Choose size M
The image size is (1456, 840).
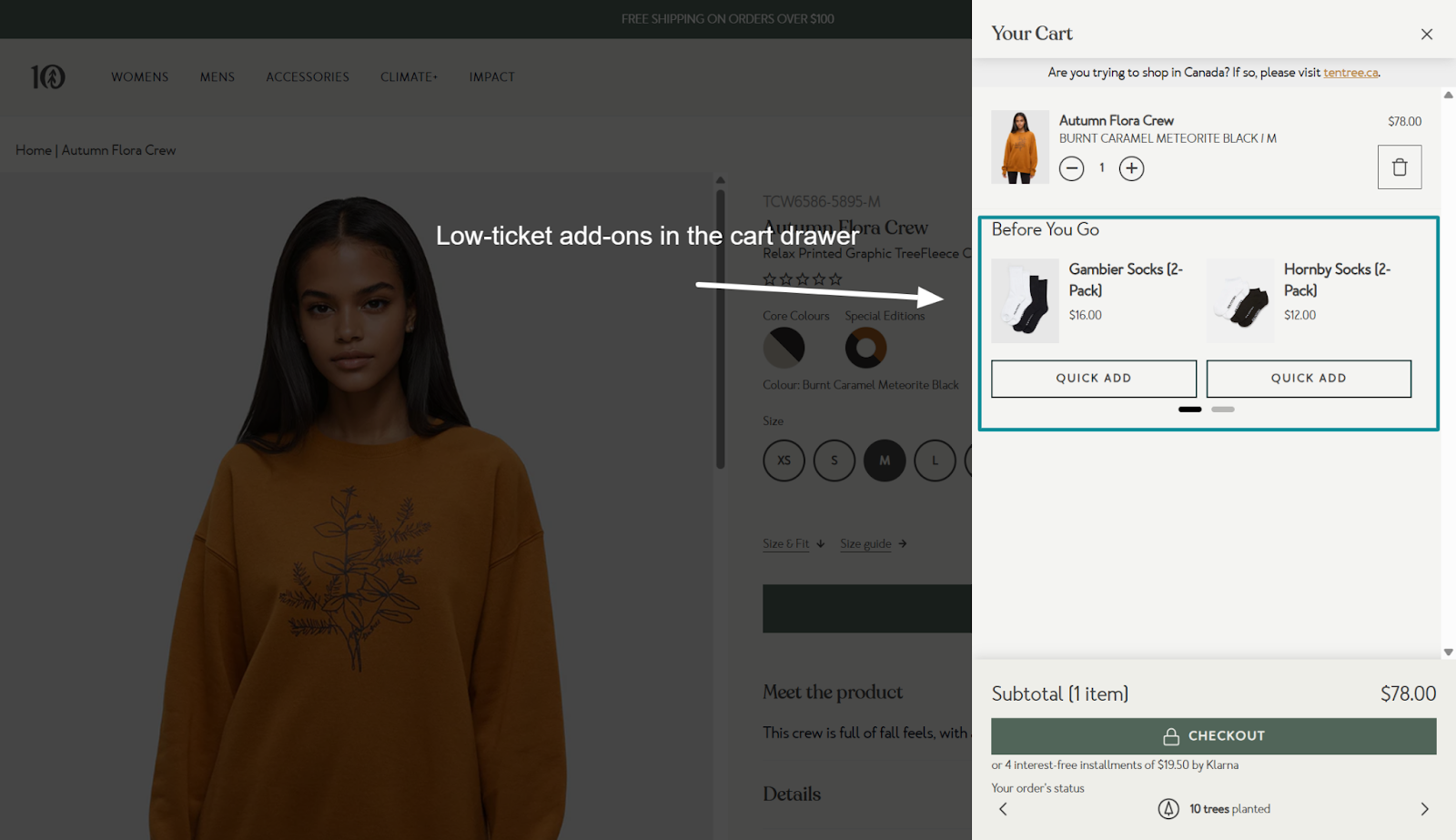885,460
